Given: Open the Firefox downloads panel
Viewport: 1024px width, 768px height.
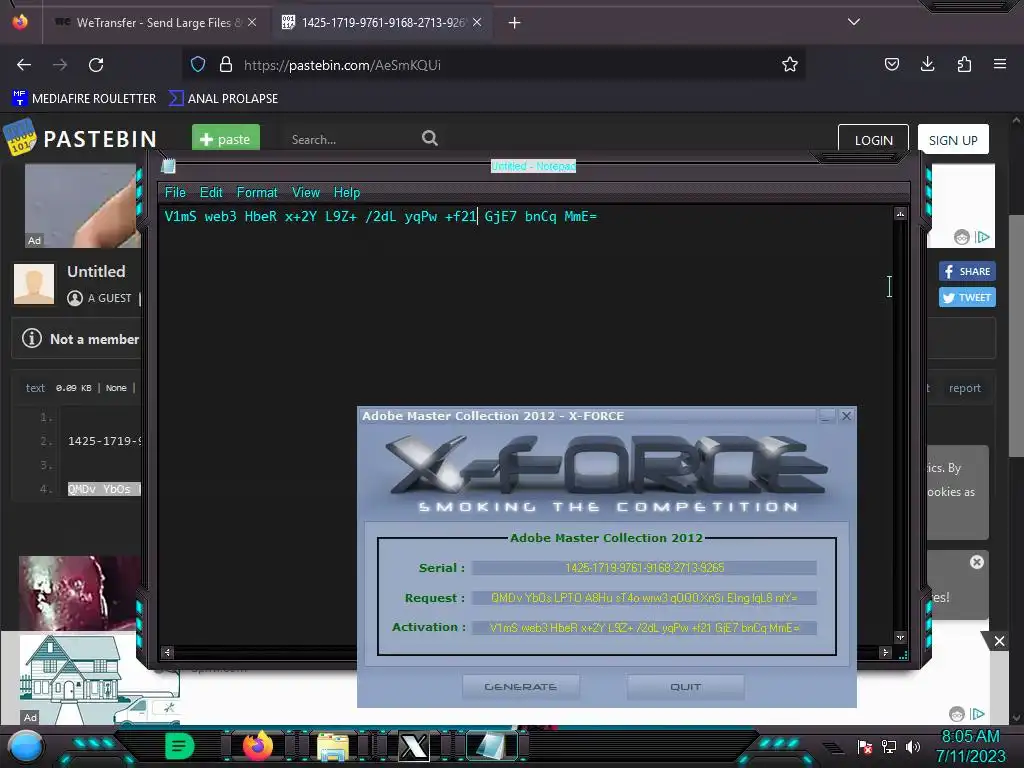Looking at the screenshot, I should coord(927,64).
